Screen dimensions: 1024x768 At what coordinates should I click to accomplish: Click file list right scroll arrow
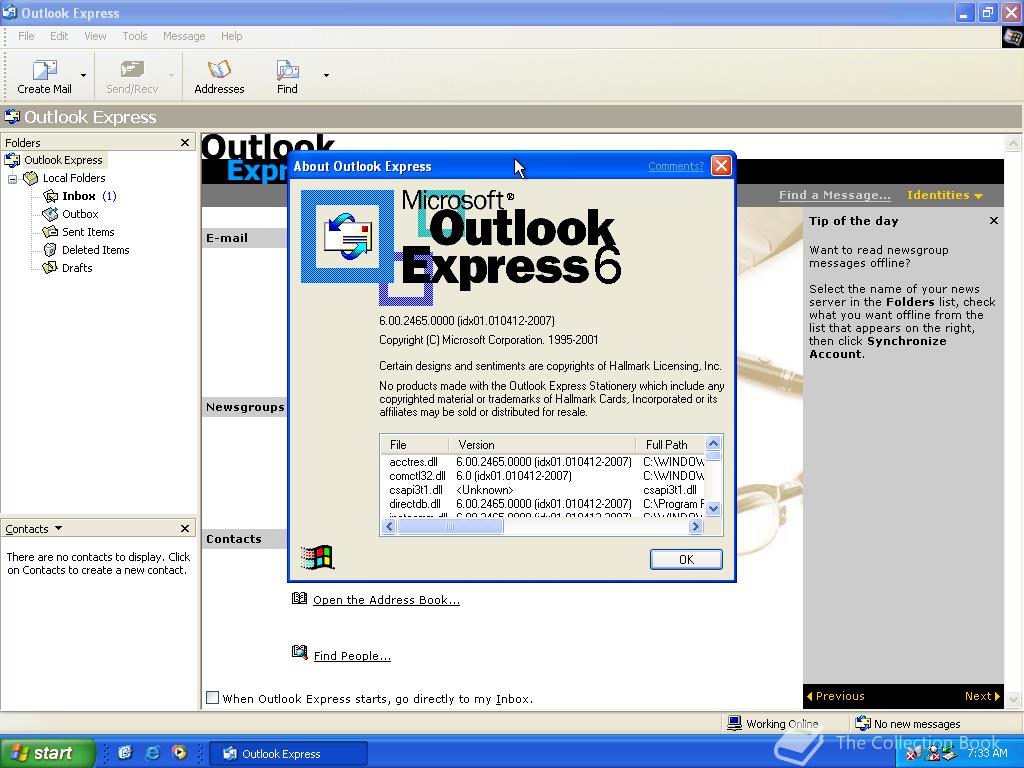coord(696,526)
